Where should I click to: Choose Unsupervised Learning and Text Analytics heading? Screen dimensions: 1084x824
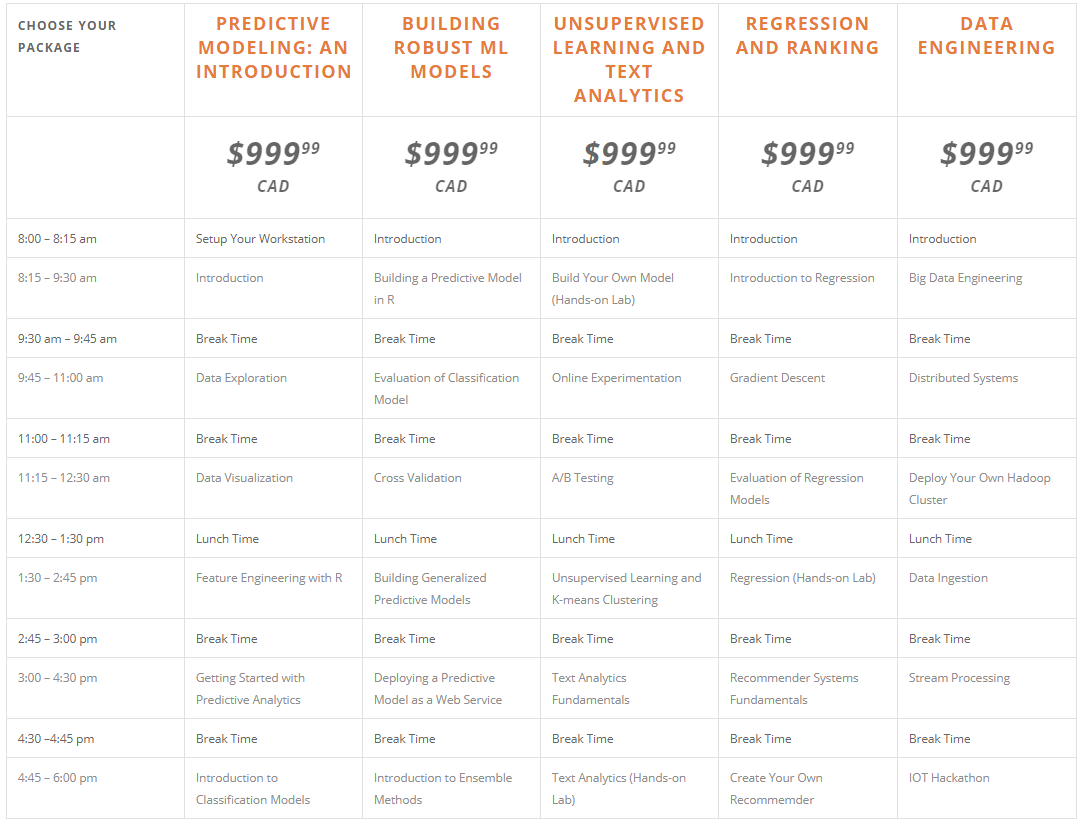(628, 59)
